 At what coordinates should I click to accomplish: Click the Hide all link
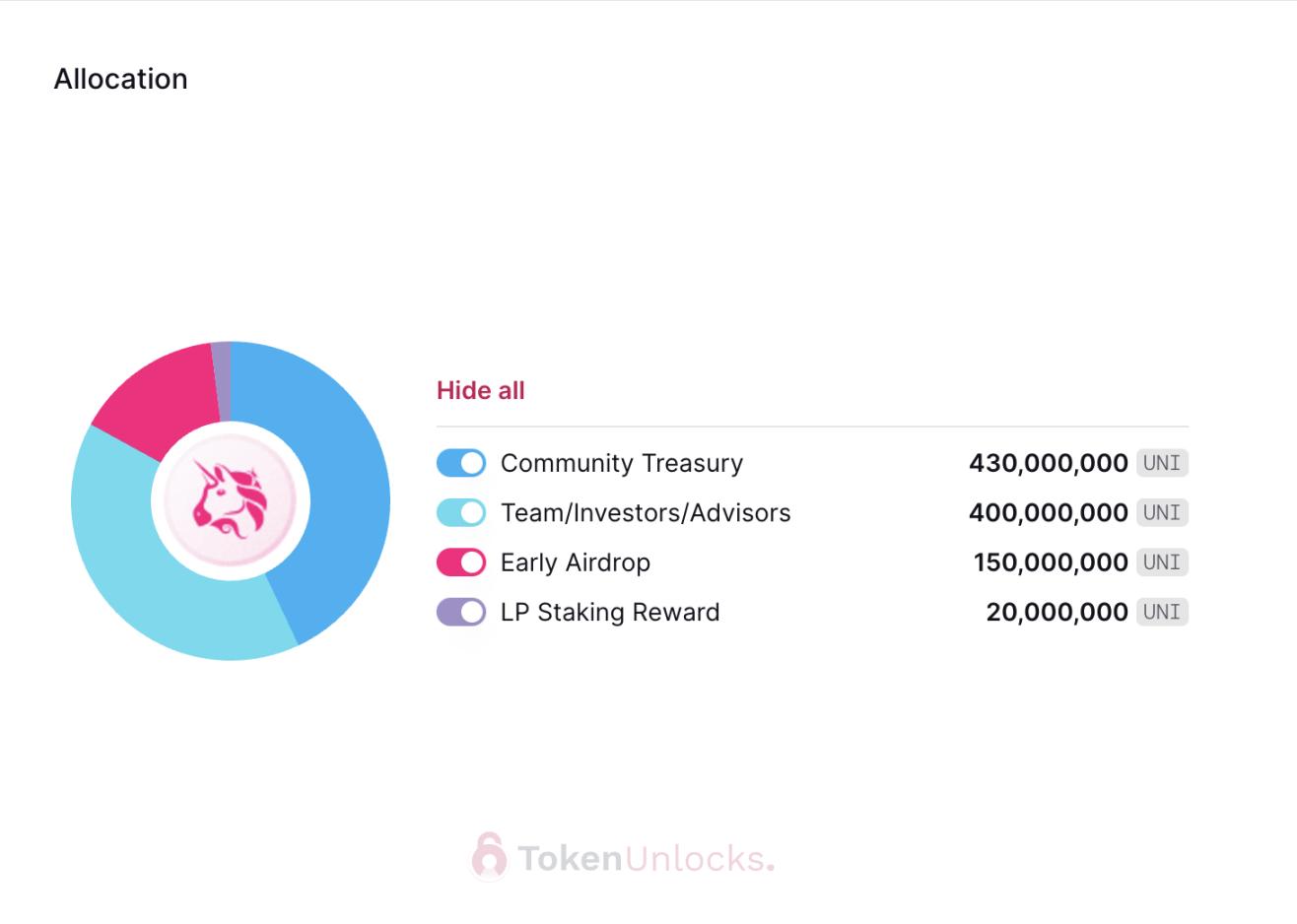pyautogui.click(x=481, y=390)
